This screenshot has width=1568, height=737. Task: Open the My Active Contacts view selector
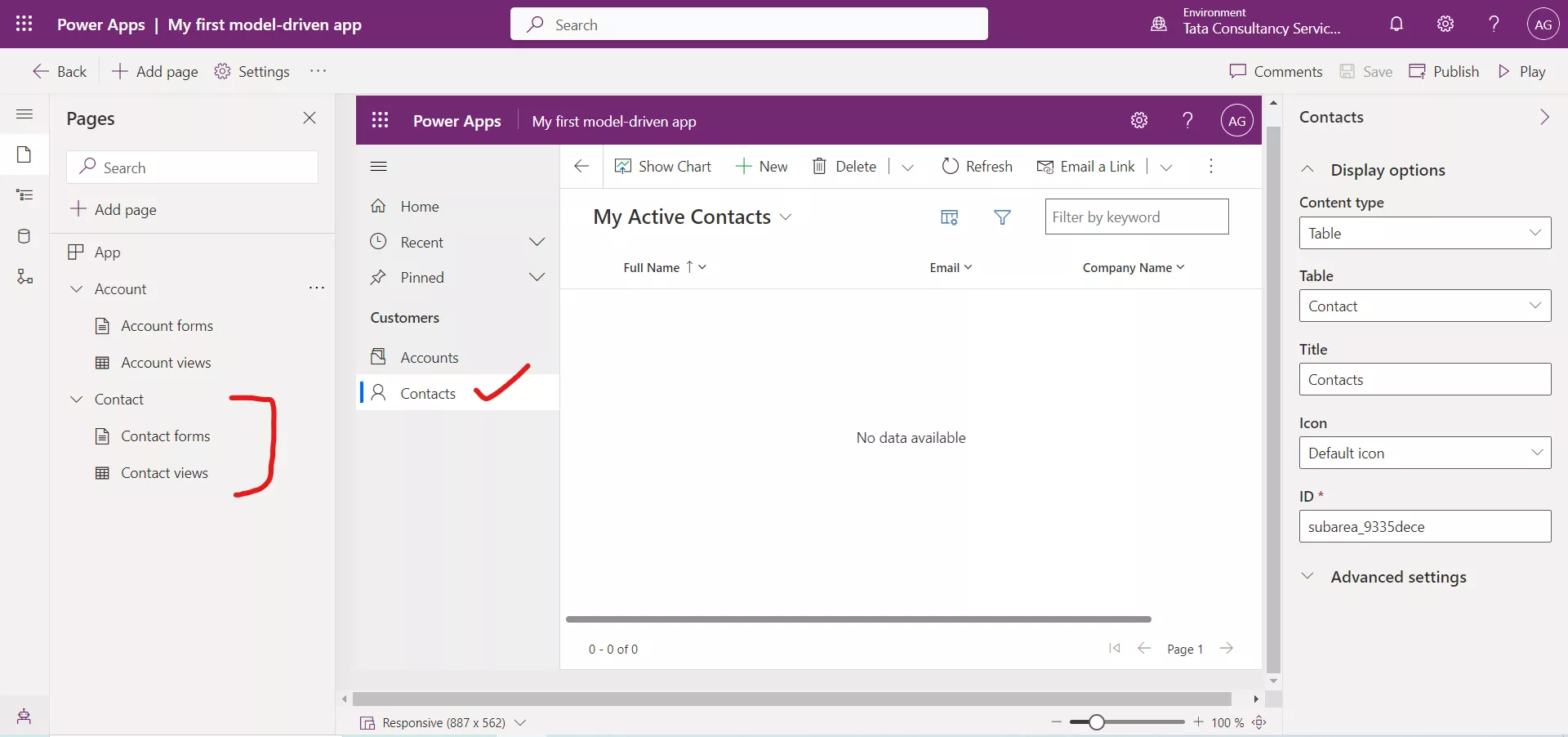pos(786,217)
